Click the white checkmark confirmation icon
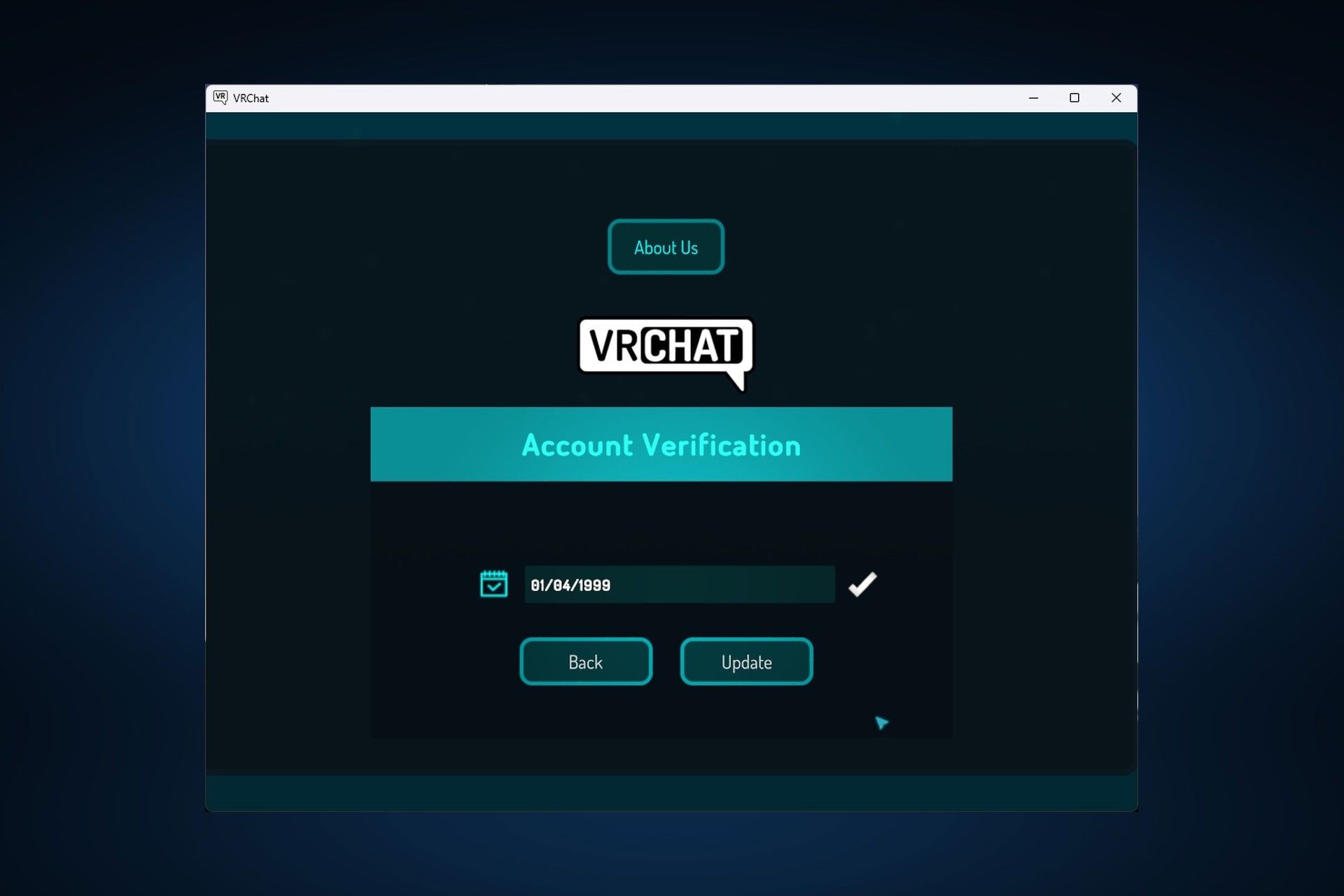 coord(863,584)
